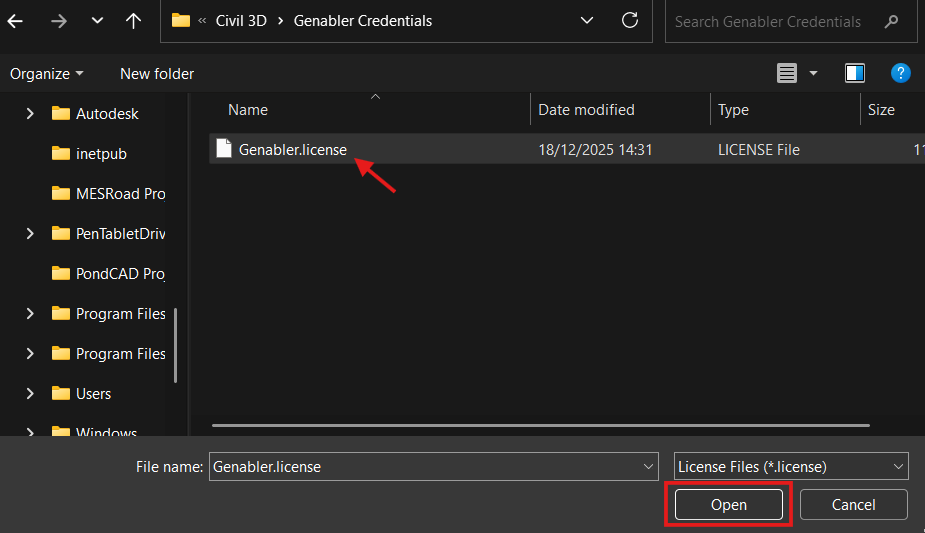The image size is (925, 533).
Task: Click the inetpub folder icon
Action: coord(60,153)
